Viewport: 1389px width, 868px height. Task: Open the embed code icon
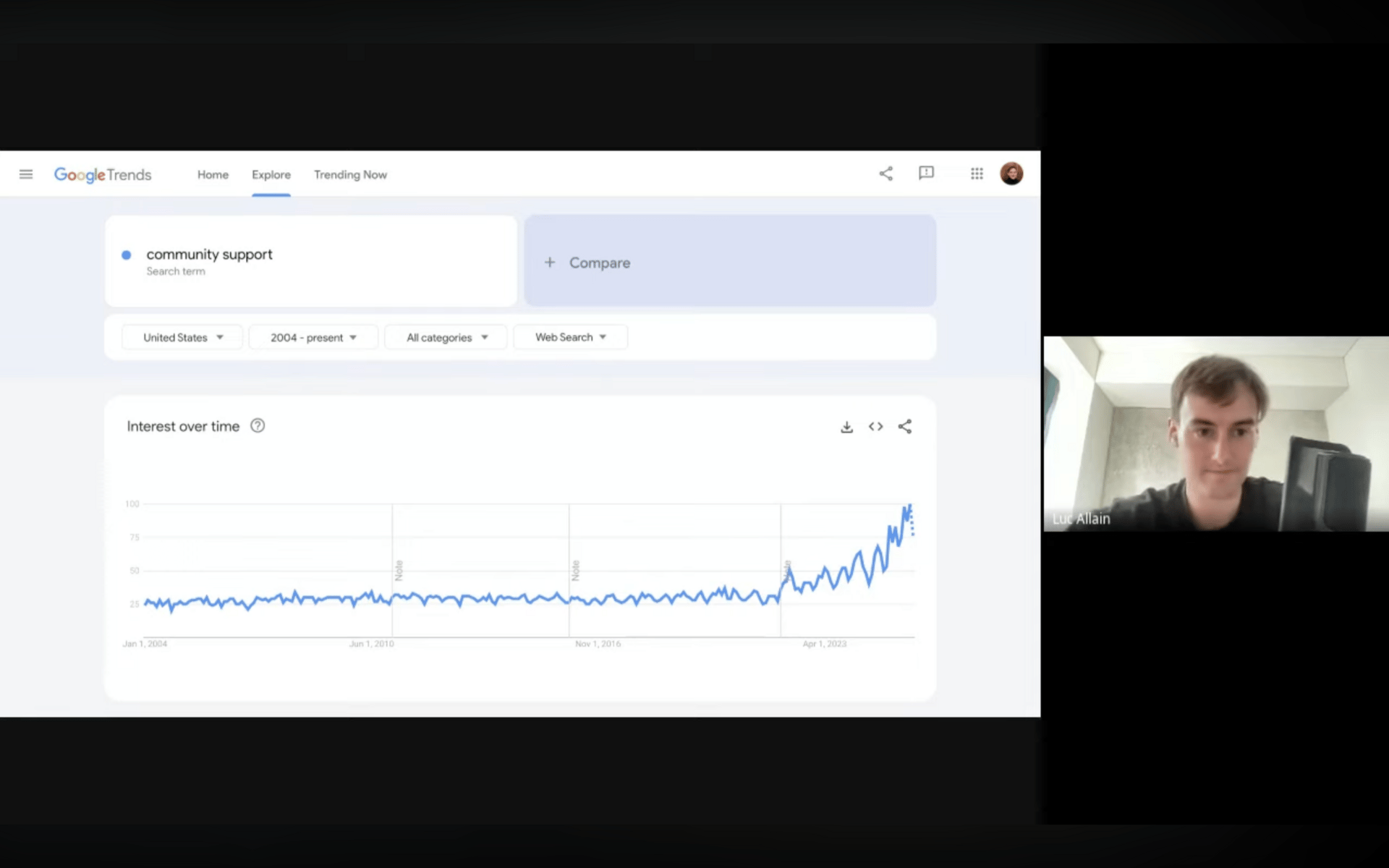875,427
